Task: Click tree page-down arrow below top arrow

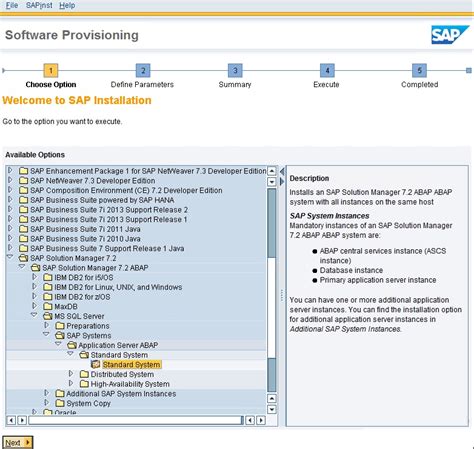Action: pos(272,182)
